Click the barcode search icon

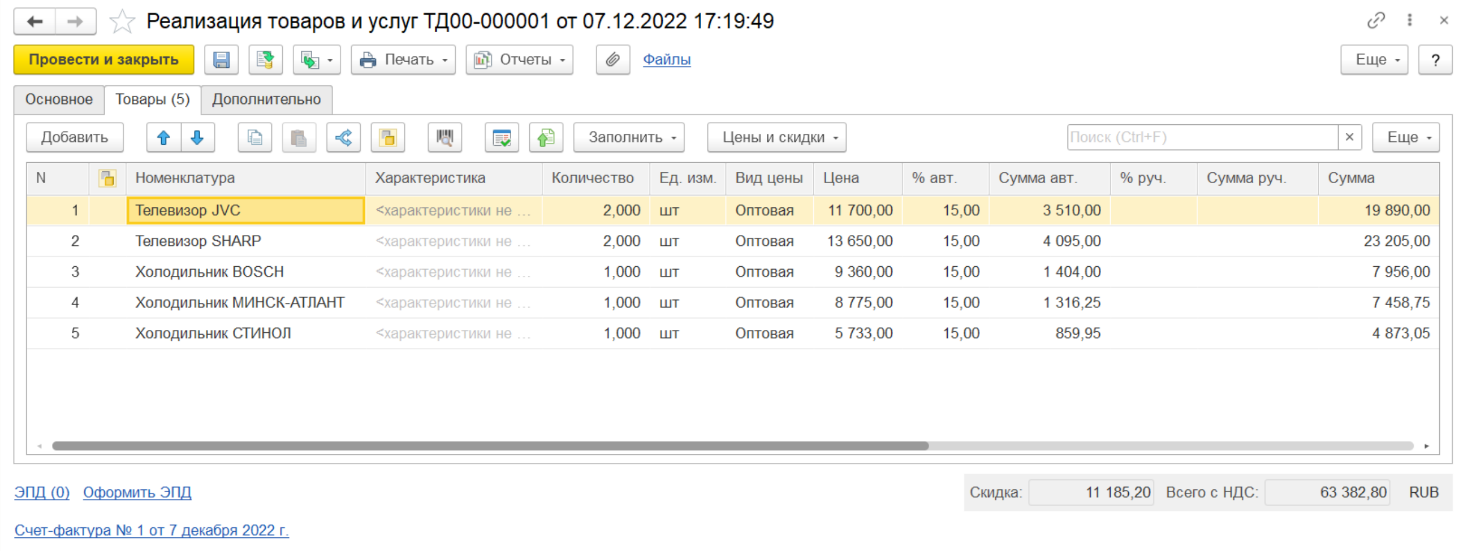pyautogui.click(x=444, y=138)
